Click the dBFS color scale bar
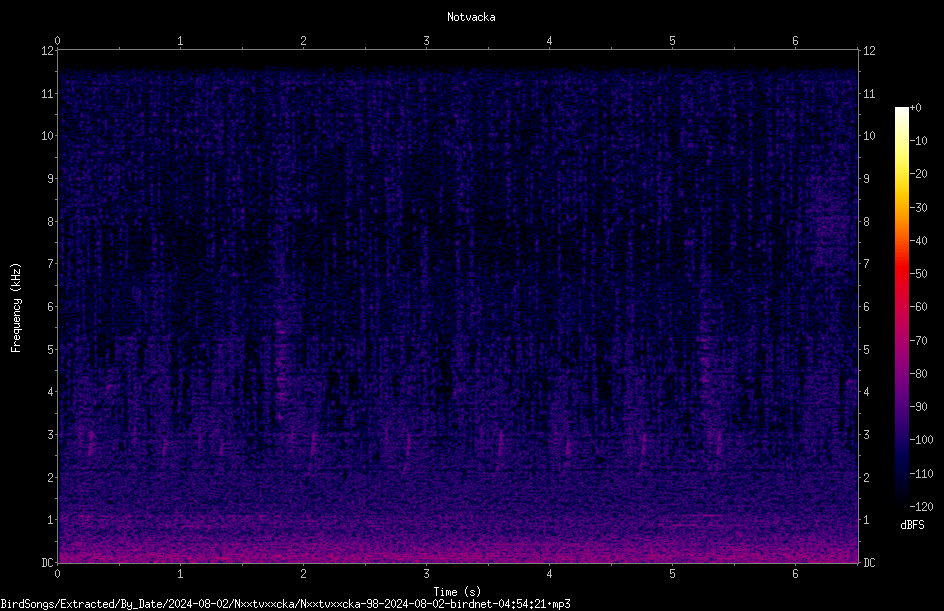944x611 pixels. pos(901,307)
